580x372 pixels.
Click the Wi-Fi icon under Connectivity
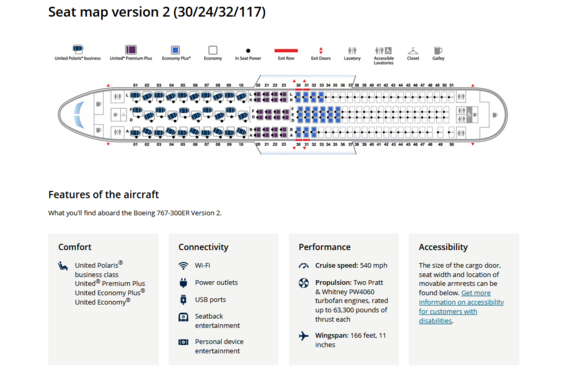pyautogui.click(x=183, y=266)
